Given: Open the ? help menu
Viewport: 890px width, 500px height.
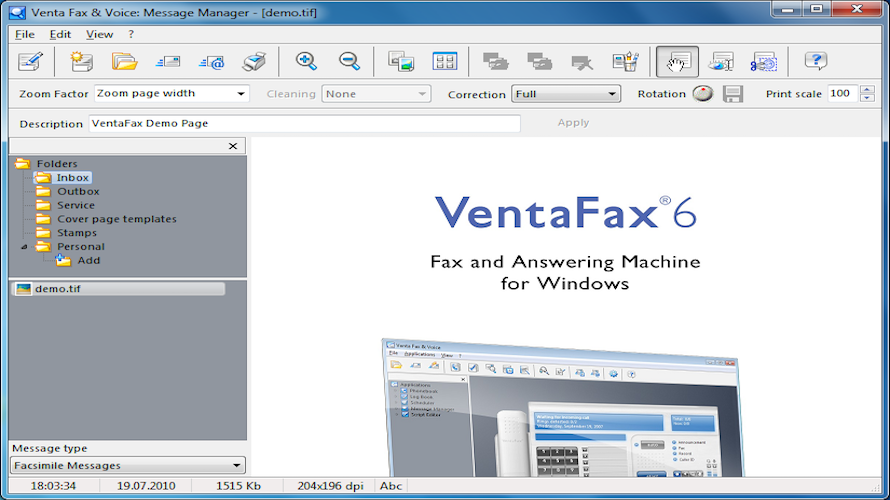Looking at the screenshot, I should click(x=131, y=34).
